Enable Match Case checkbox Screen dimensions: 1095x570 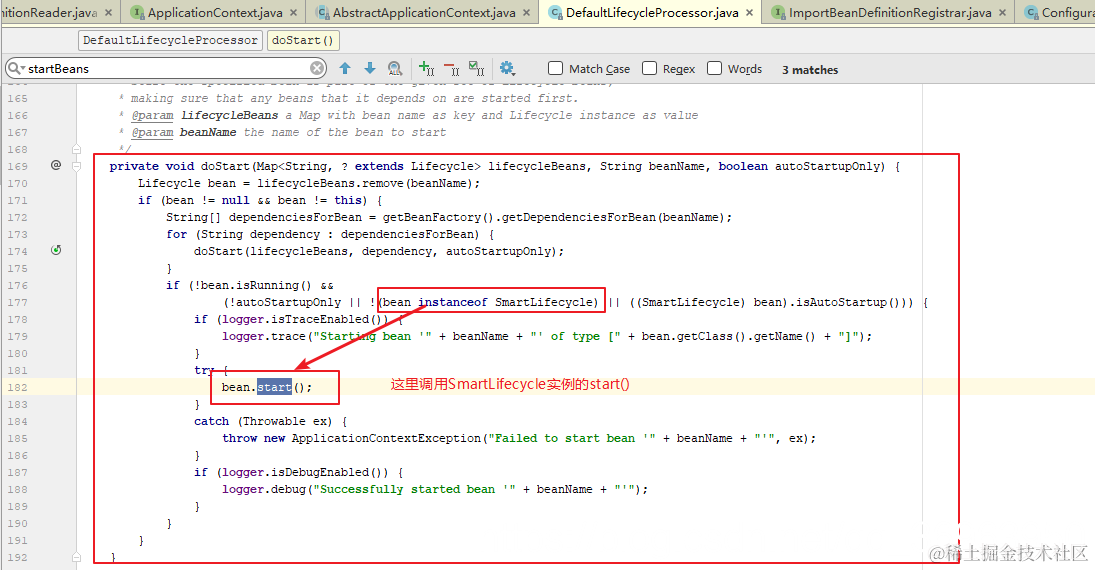click(x=555, y=68)
